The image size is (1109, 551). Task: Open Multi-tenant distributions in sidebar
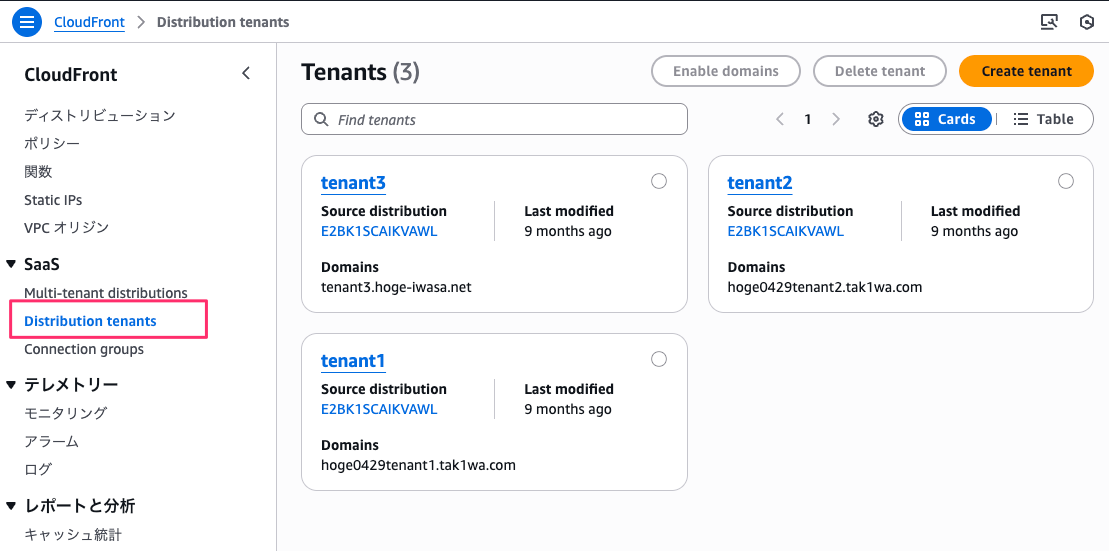(106, 292)
